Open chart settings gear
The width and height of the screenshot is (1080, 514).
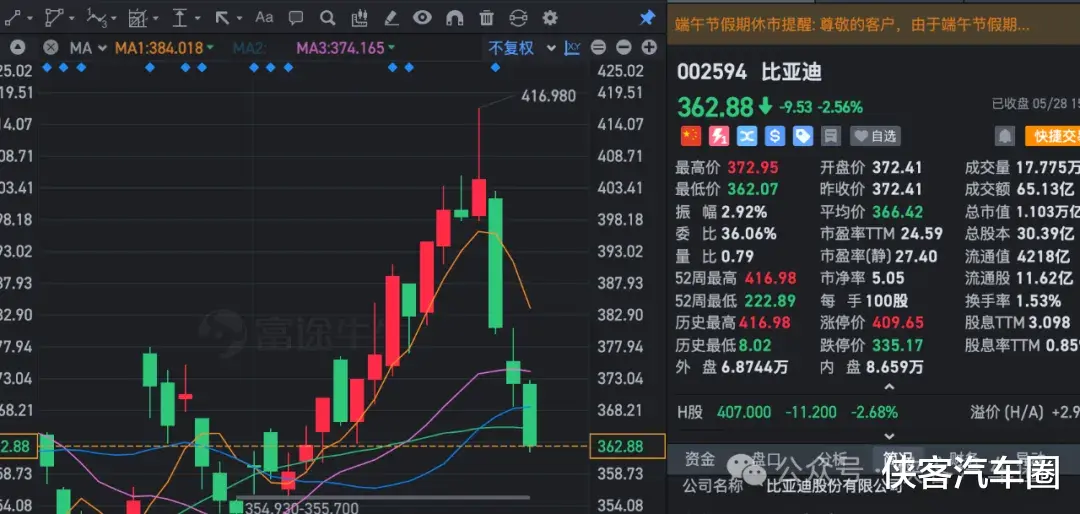click(550, 18)
